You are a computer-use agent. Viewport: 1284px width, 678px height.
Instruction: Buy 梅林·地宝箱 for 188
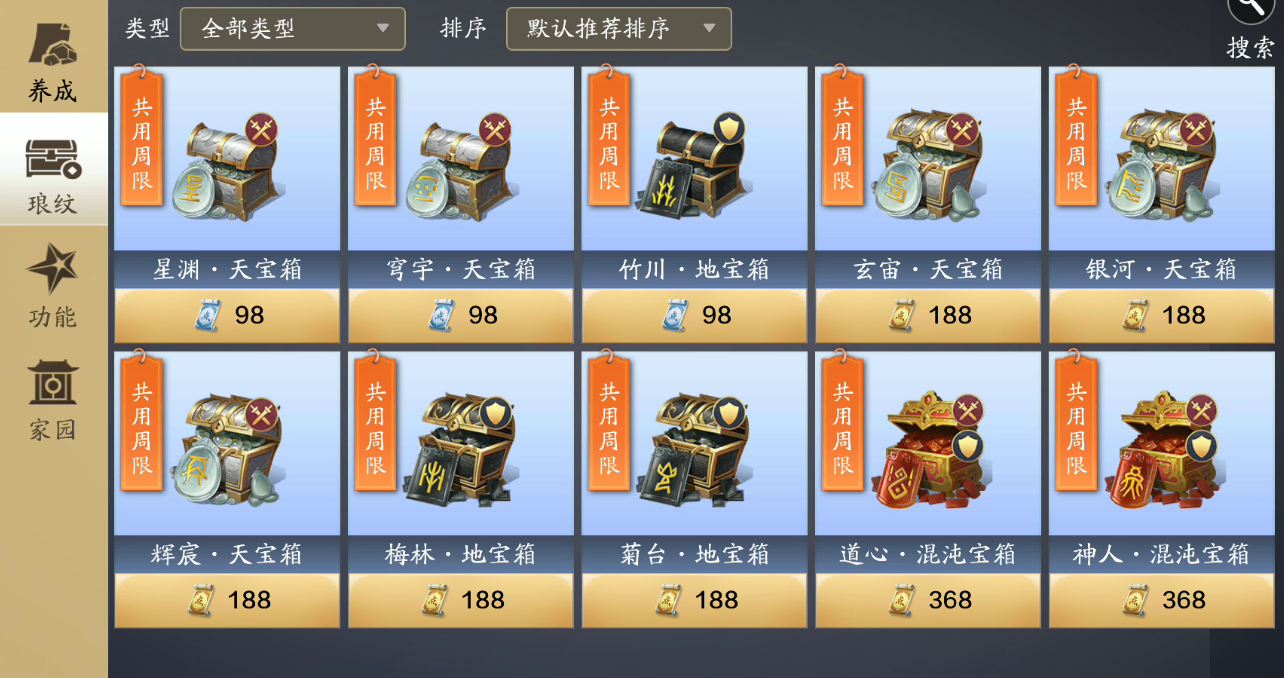(x=460, y=600)
